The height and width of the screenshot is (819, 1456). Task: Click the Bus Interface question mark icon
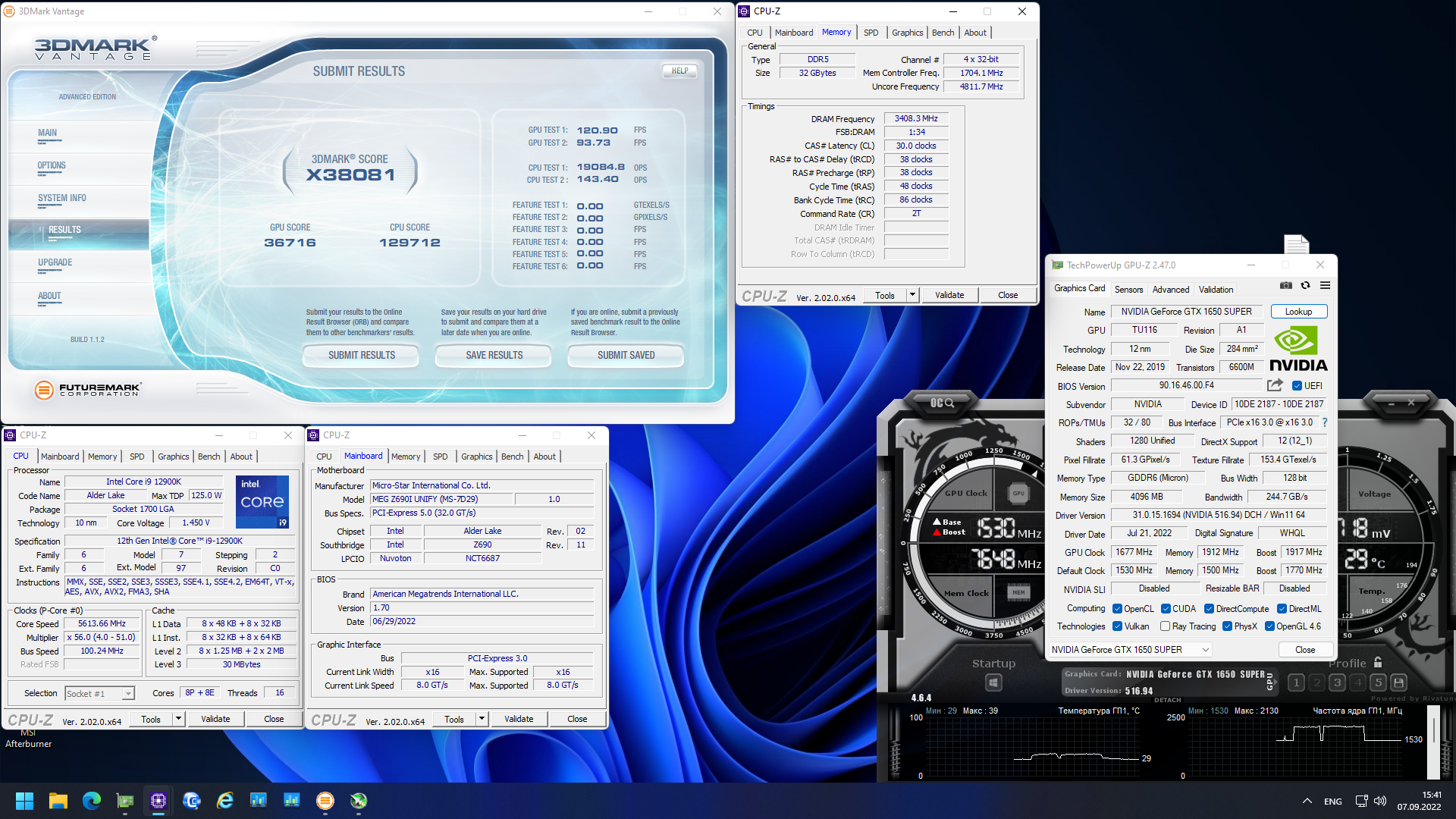[1325, 422]
